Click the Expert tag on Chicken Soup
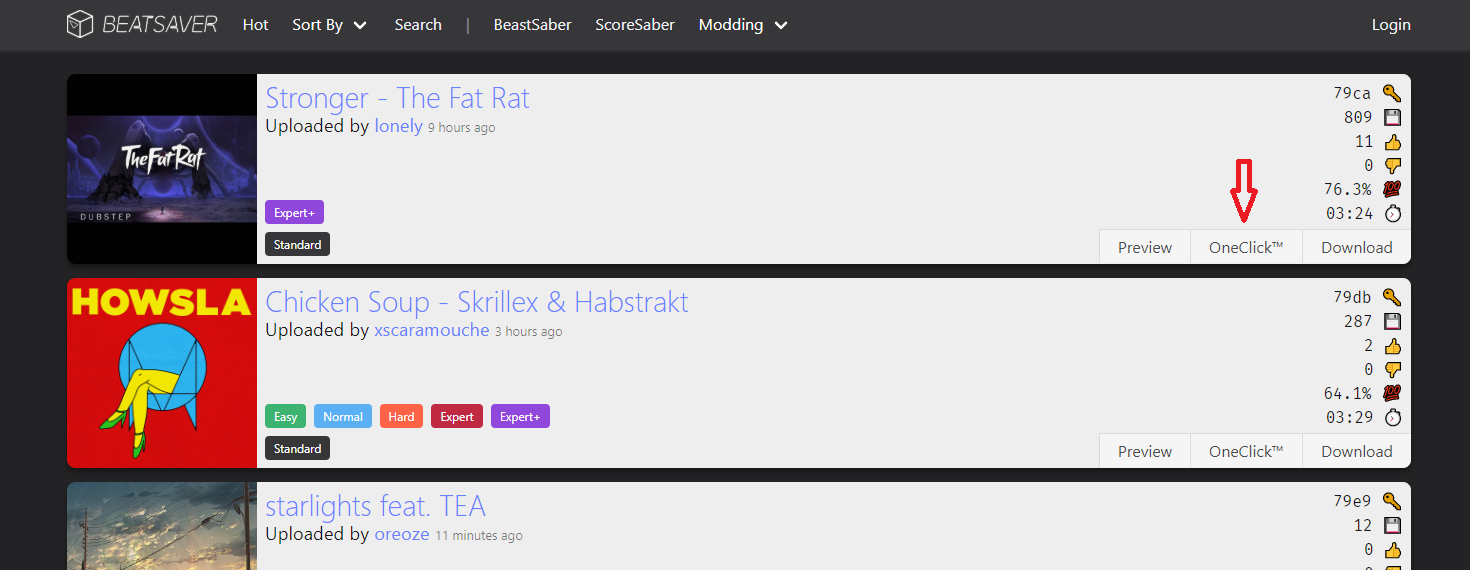 coord(457,416)
